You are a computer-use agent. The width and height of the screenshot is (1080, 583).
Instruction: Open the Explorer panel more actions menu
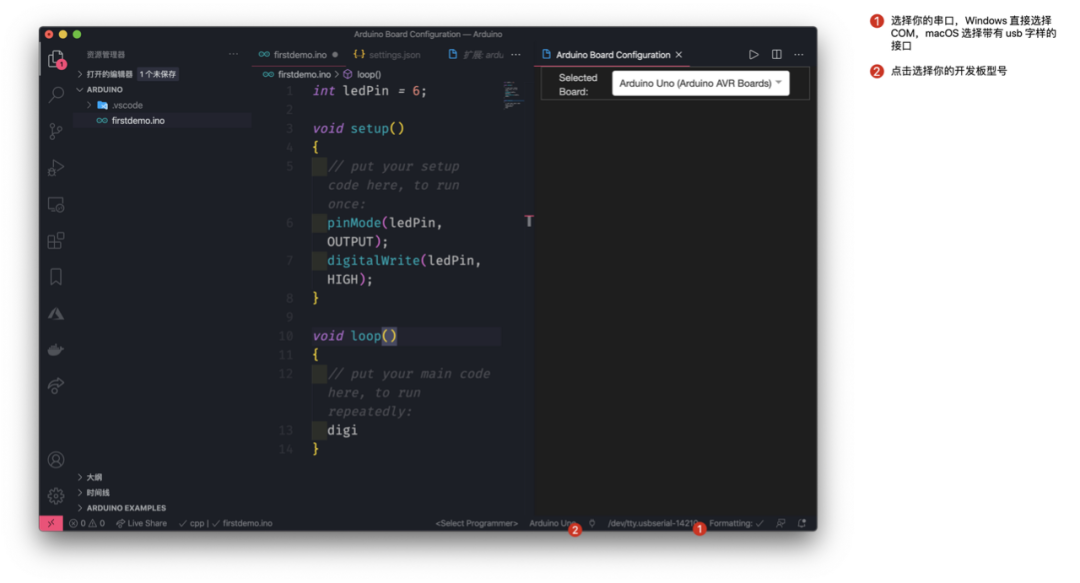click(233, 54)
